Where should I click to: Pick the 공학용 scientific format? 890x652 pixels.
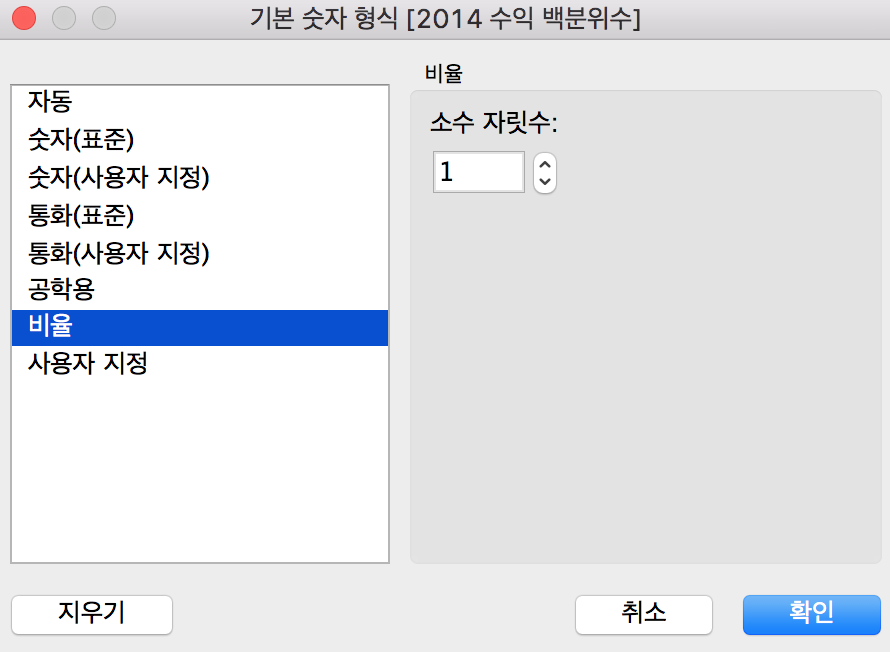200,290
